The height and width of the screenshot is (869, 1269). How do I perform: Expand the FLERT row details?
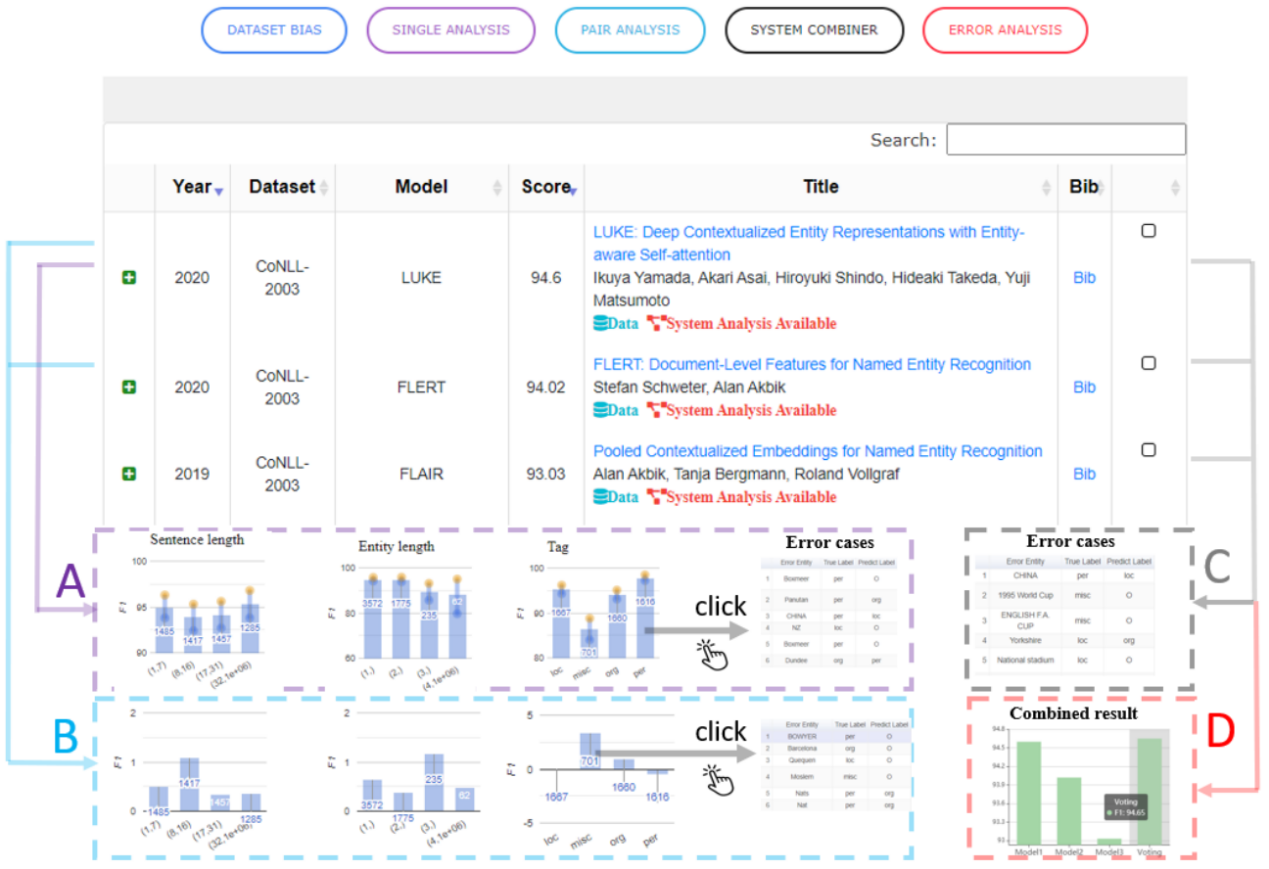[x=128, y=387]
